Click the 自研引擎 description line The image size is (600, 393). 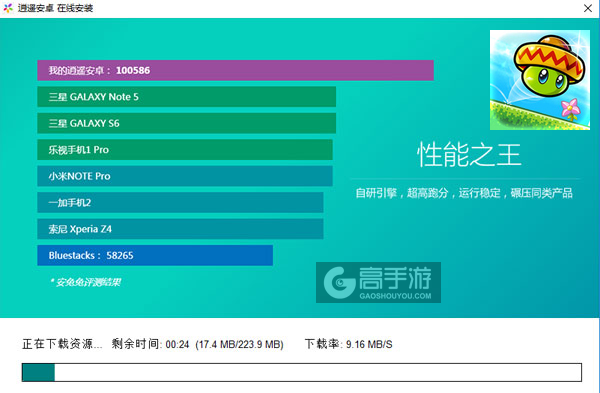click(x=464, y=193)
